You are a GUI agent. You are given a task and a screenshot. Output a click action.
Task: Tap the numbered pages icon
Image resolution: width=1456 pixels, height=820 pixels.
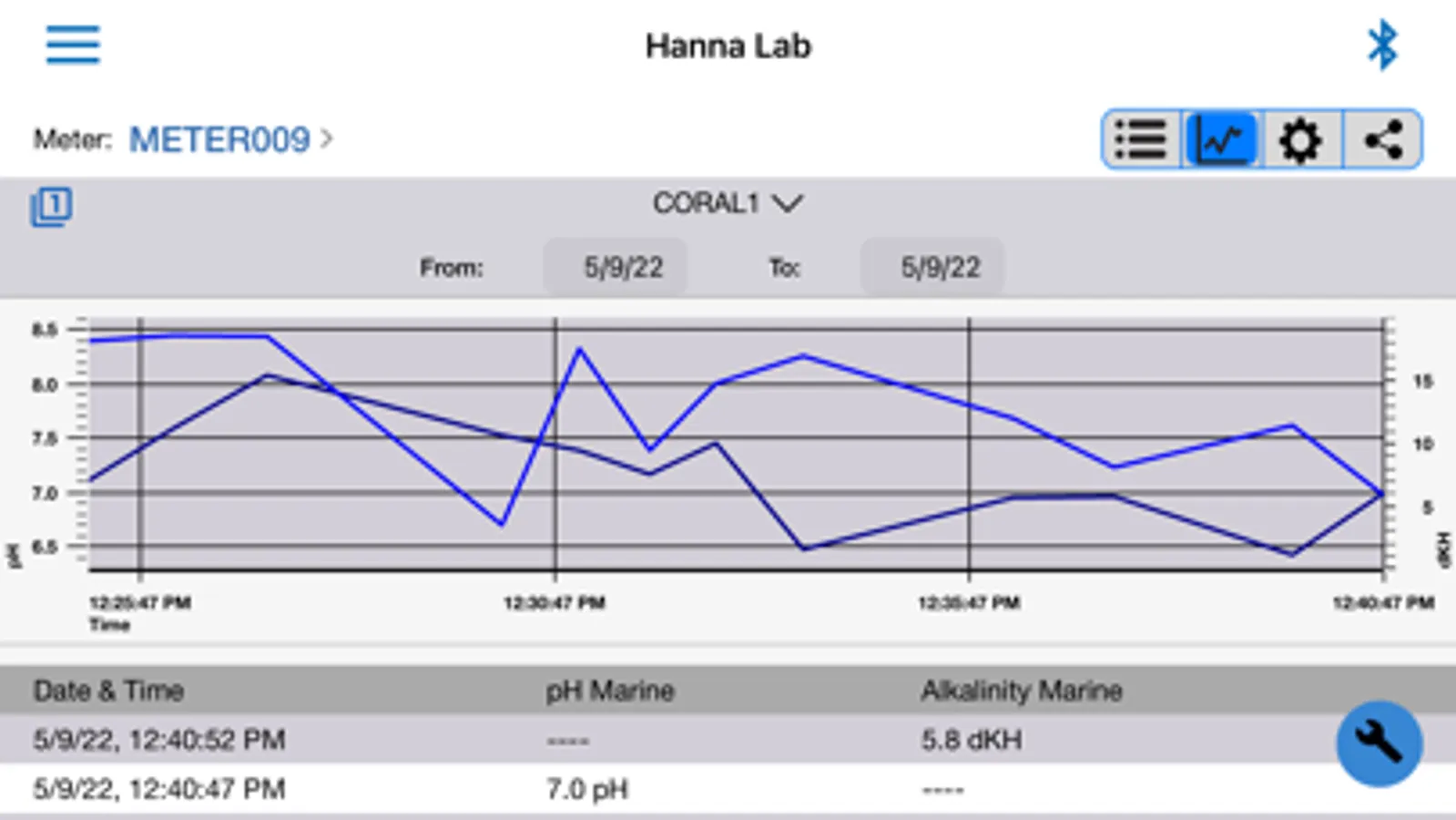click(52, 207)
